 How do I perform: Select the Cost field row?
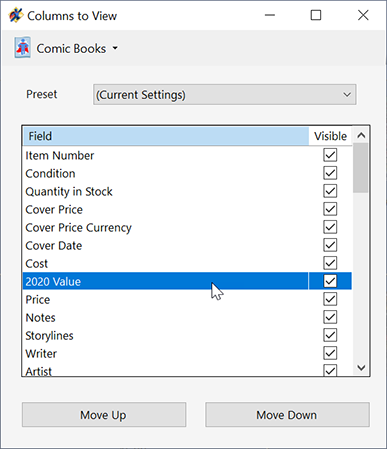point(187,263)
